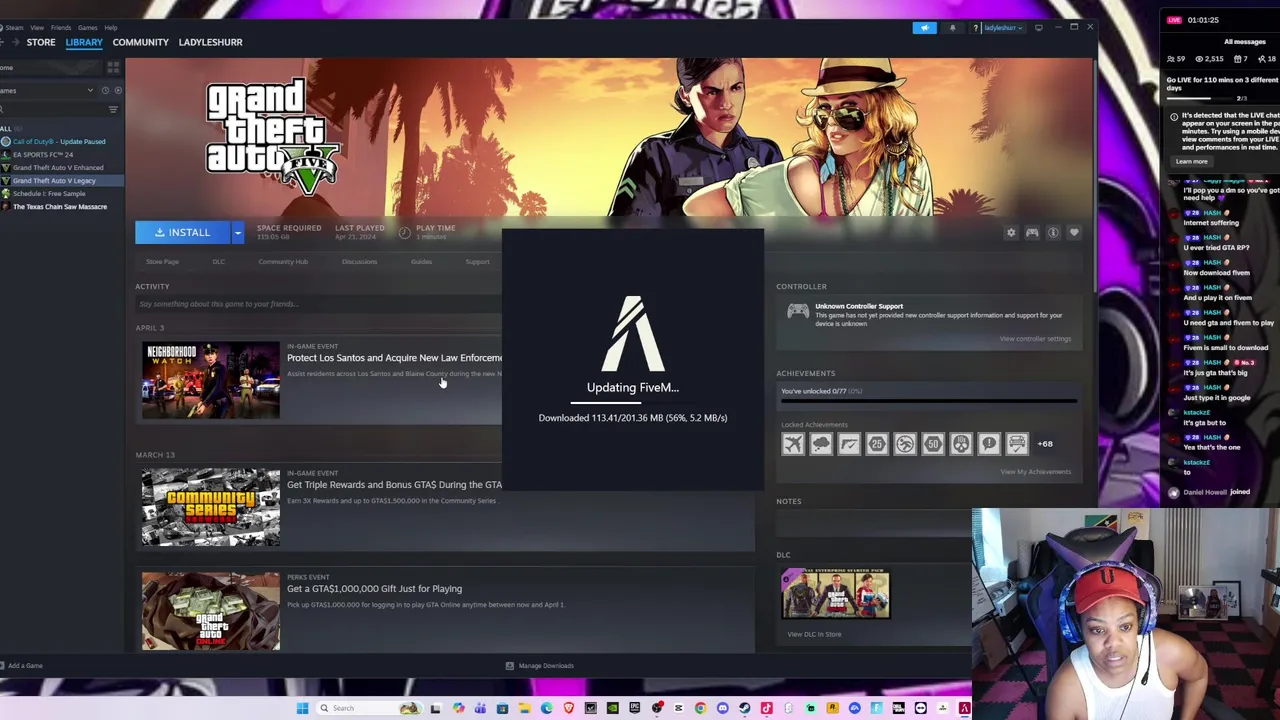The height and width of the screenshot is (720, 1280).
Task: Open the Neighborhood Watch news thumbnail
Action: [211, 380]
